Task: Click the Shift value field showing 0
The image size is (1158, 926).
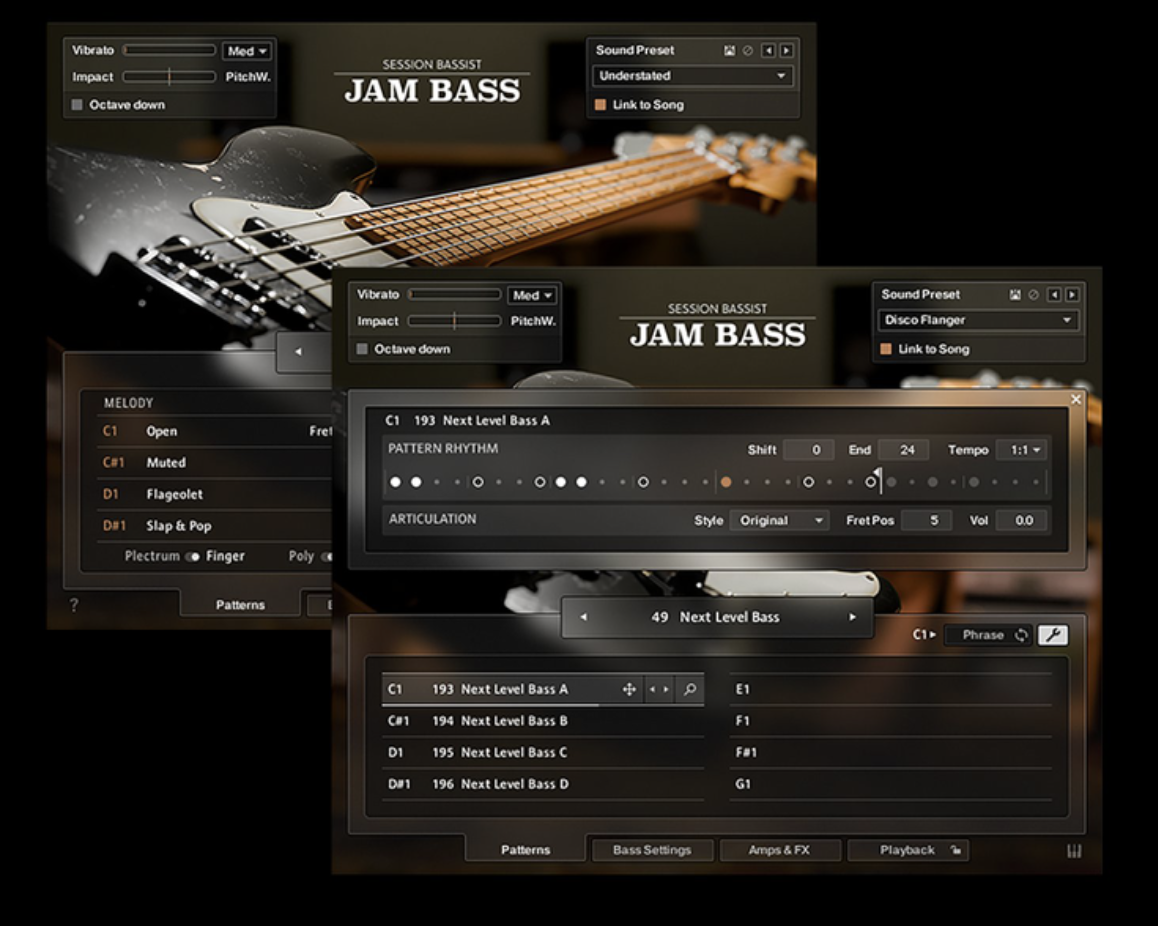Action: point(808,450)
